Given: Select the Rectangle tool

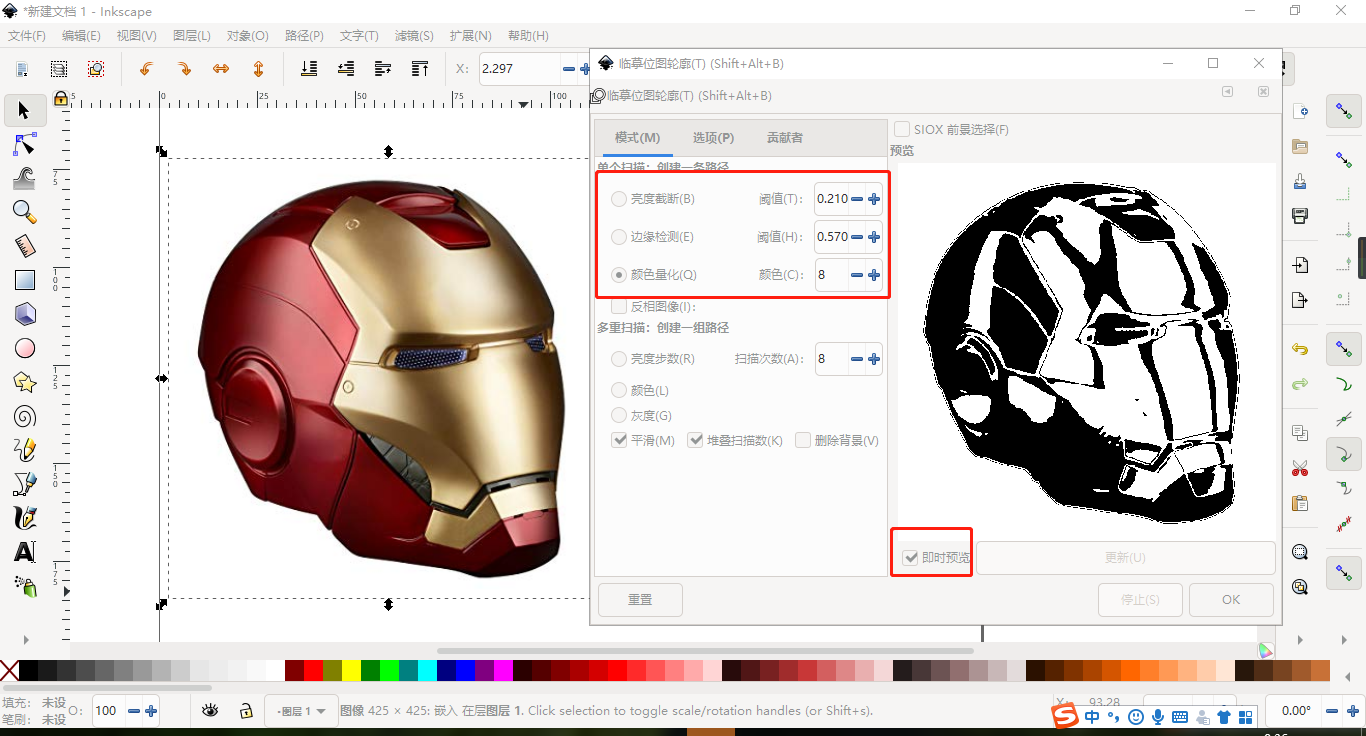Looking at the screenshot, I should [24, 280].
